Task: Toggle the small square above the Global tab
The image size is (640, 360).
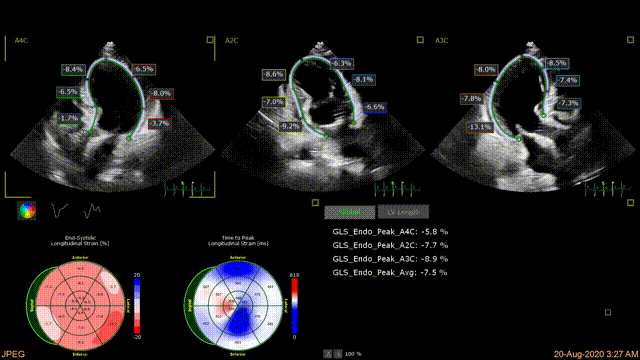Action: 315,202
